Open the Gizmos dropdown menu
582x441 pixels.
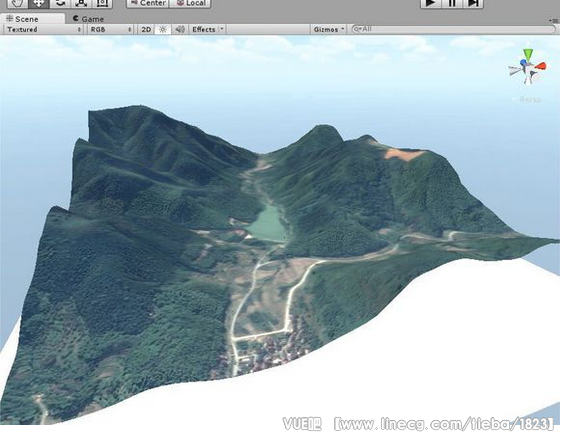[328, 29]
